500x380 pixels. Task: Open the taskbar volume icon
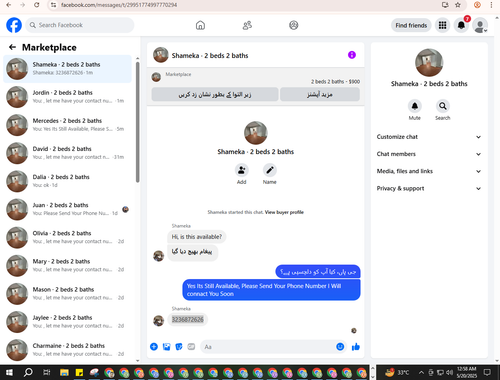(x=449, y=372)
